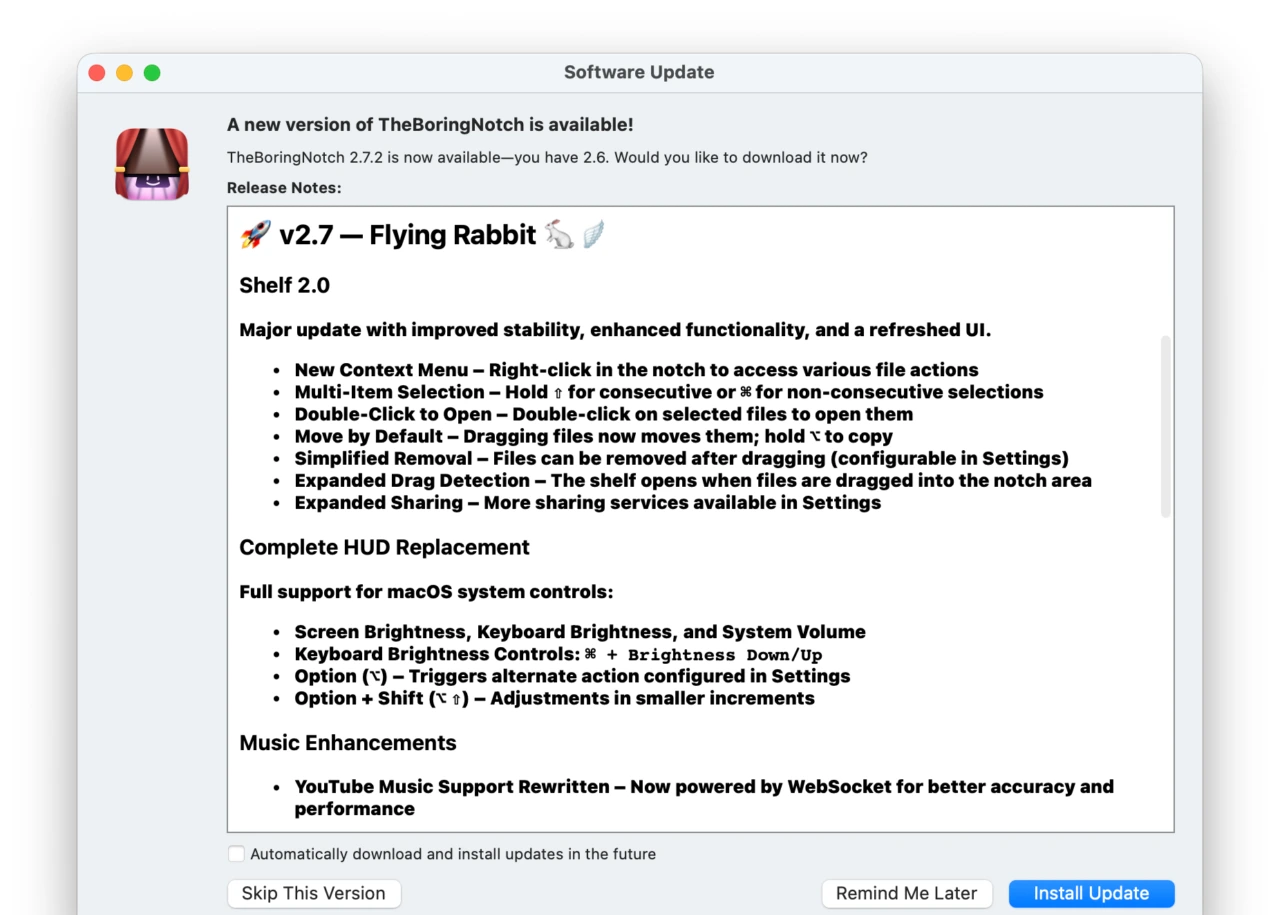Image resolution: width=1280 pixels, height=915 pixels.
Task: Minimize the window with the yellow button
Action: click(124, 73)
